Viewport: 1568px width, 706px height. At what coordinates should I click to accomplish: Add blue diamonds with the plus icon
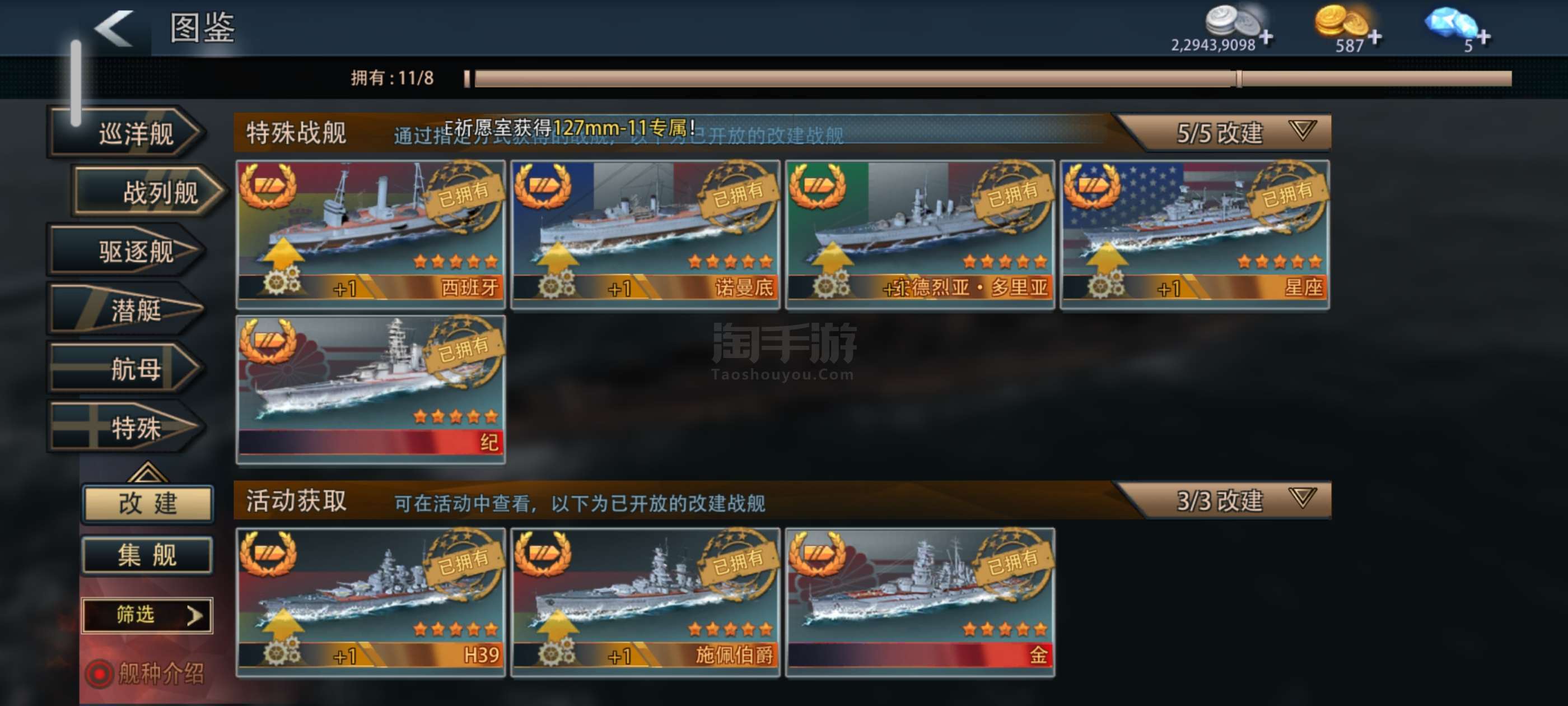[x=1484, y=37]
